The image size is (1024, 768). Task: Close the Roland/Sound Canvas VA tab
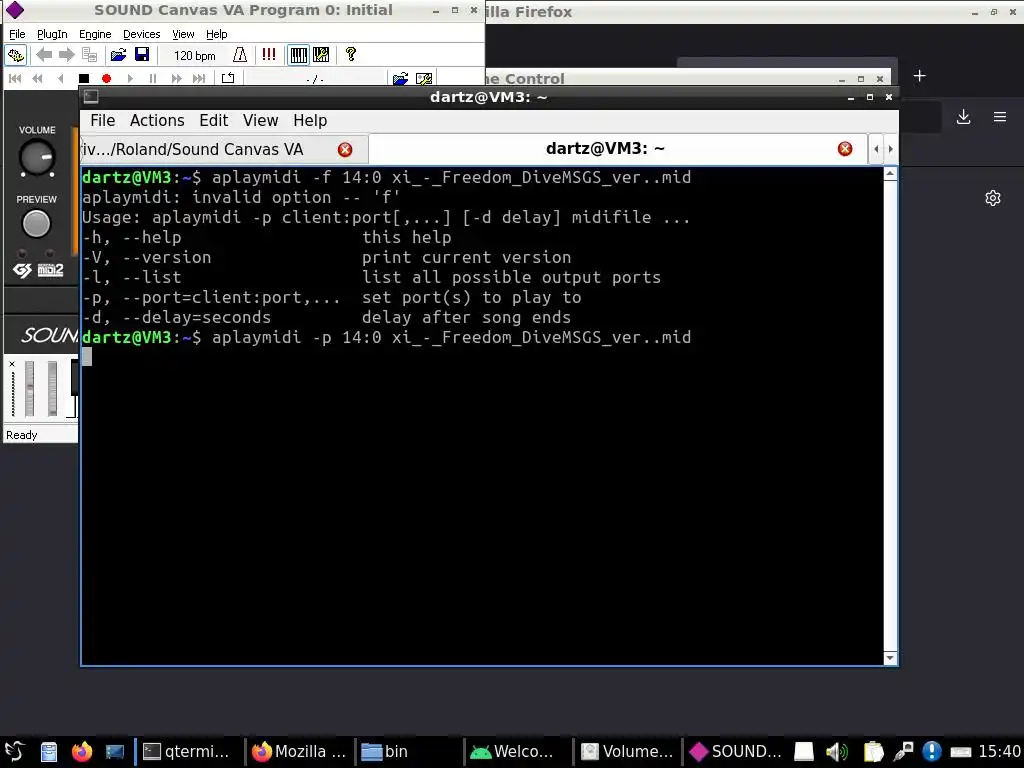345,150
